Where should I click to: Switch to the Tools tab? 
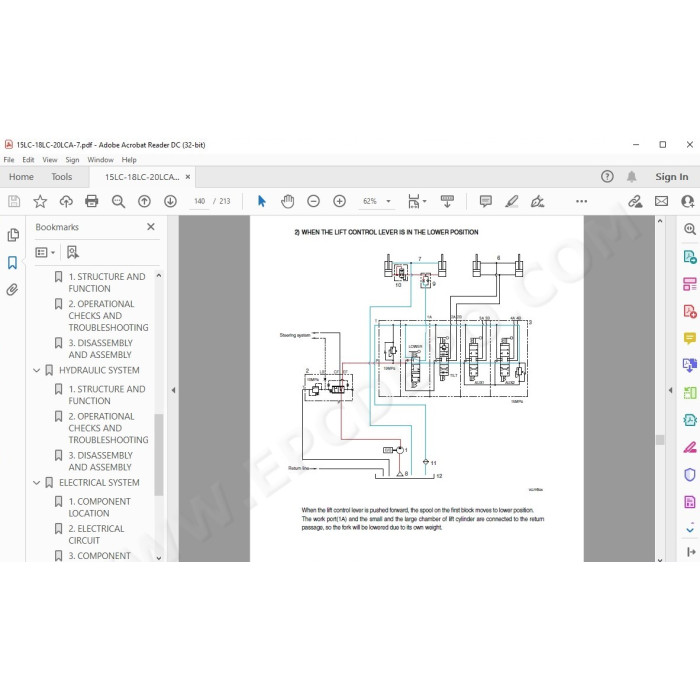[62, 177]
